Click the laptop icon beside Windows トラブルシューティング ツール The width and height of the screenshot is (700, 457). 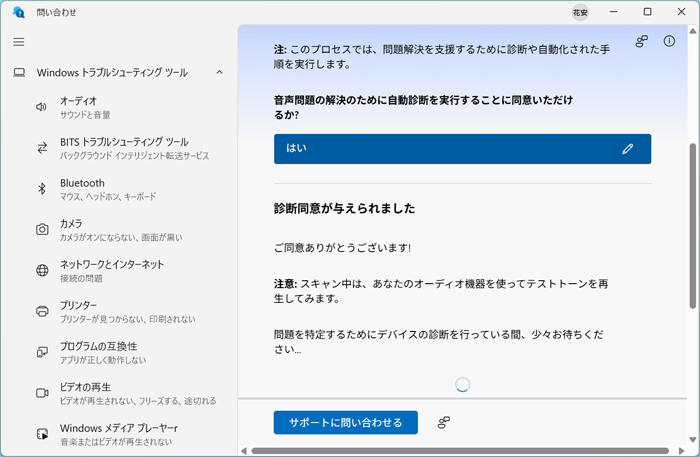coord(19,72)
